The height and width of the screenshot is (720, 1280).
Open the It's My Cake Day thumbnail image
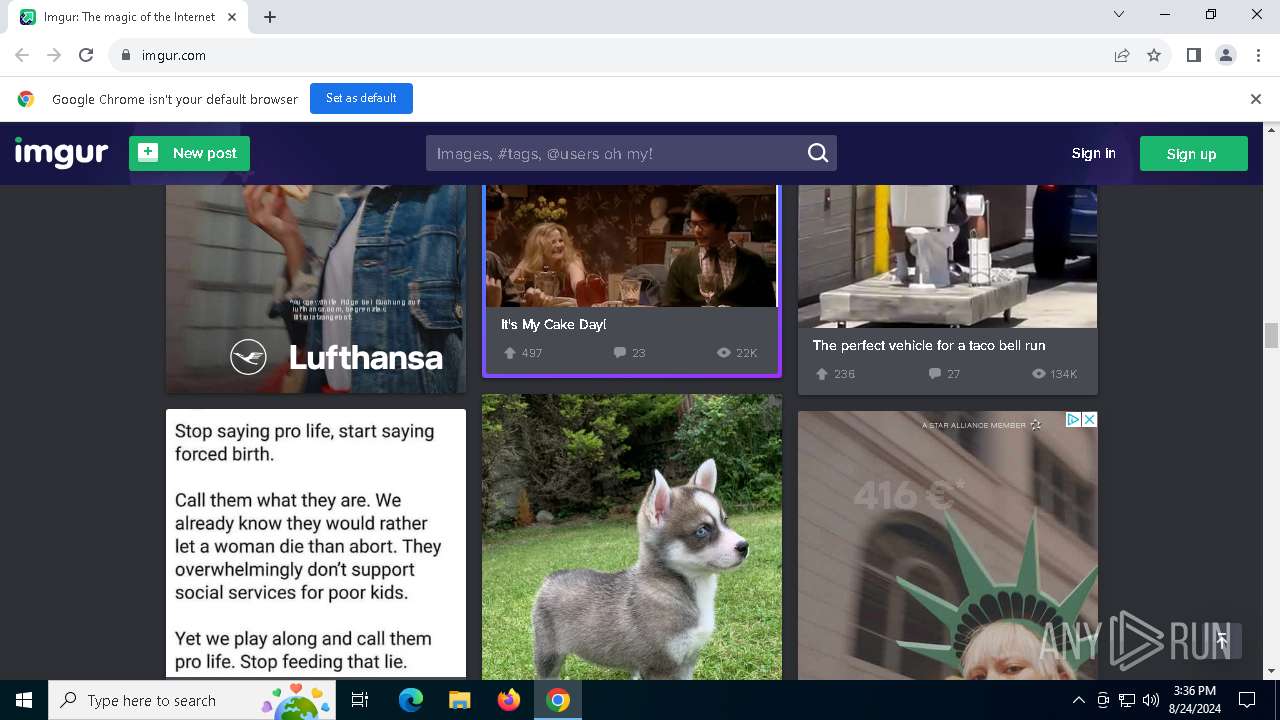[632, 246]
